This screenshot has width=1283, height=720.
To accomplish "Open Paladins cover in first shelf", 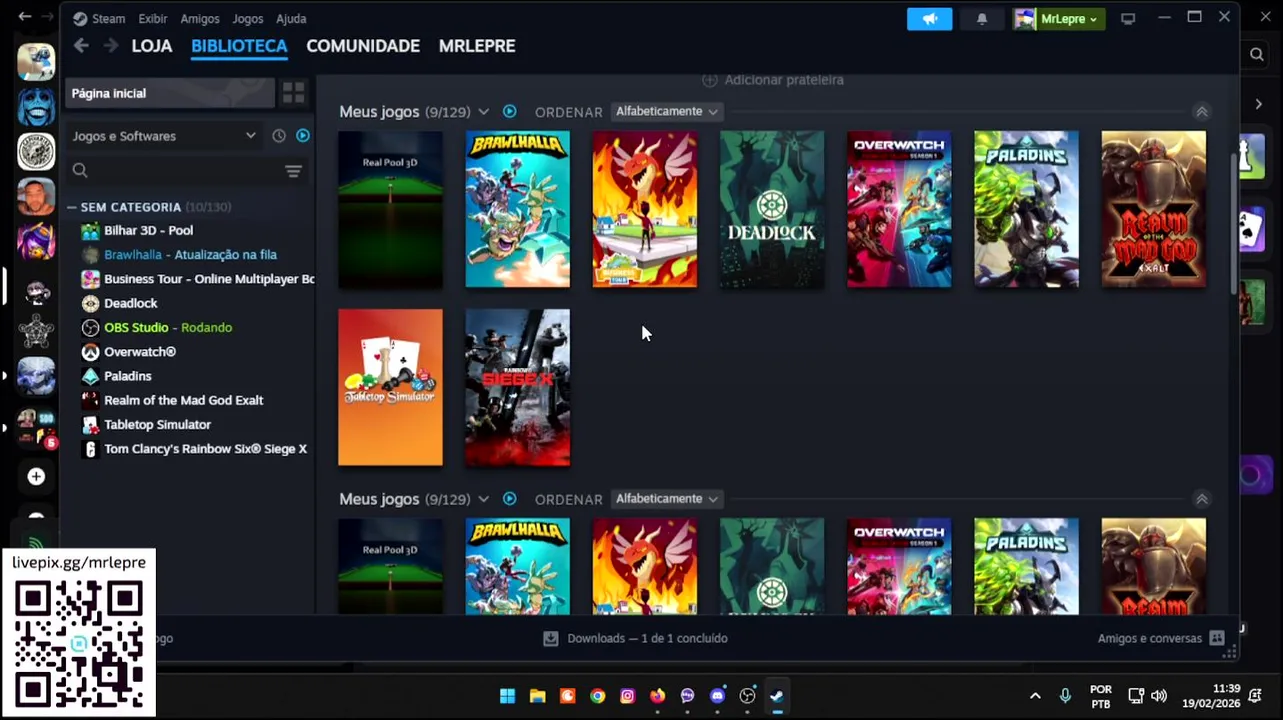I will [x=1026, y=209].
